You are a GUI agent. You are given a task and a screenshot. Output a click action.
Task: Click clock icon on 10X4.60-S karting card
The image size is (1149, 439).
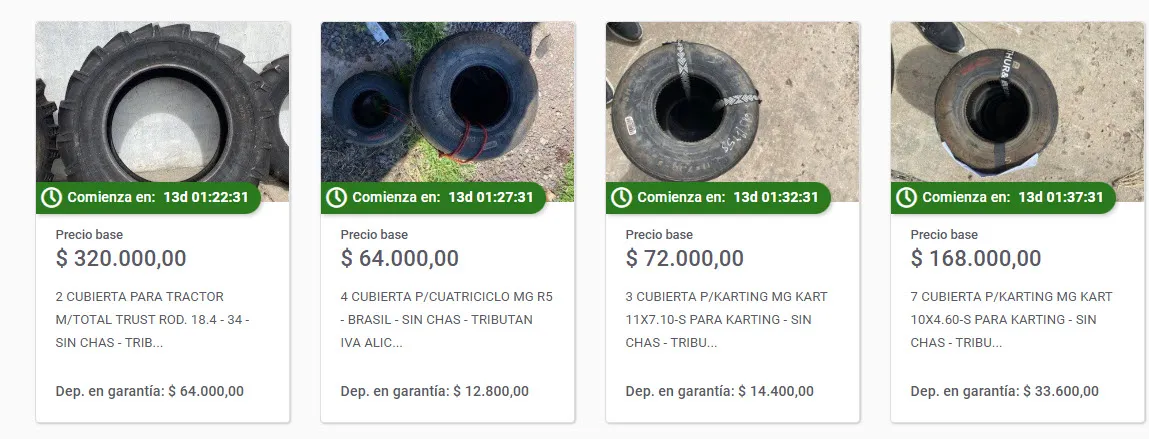click(906, 197)
